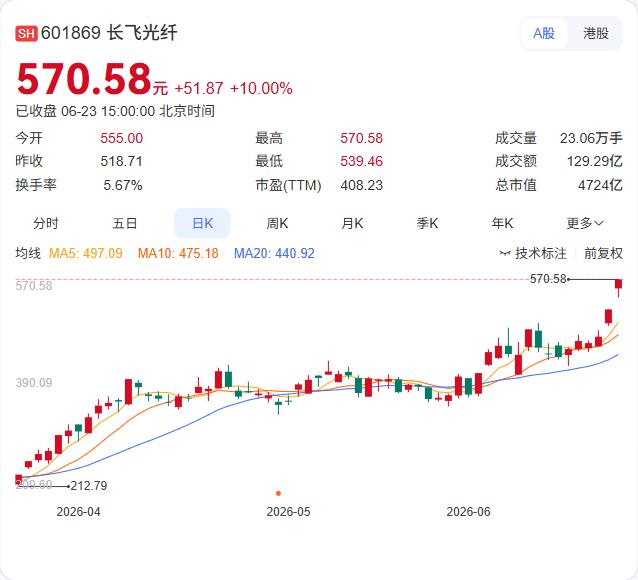Viewport: 638px width, 580px height.
Task: Select the 月K chart tab
Action: [x=352, y=223]
